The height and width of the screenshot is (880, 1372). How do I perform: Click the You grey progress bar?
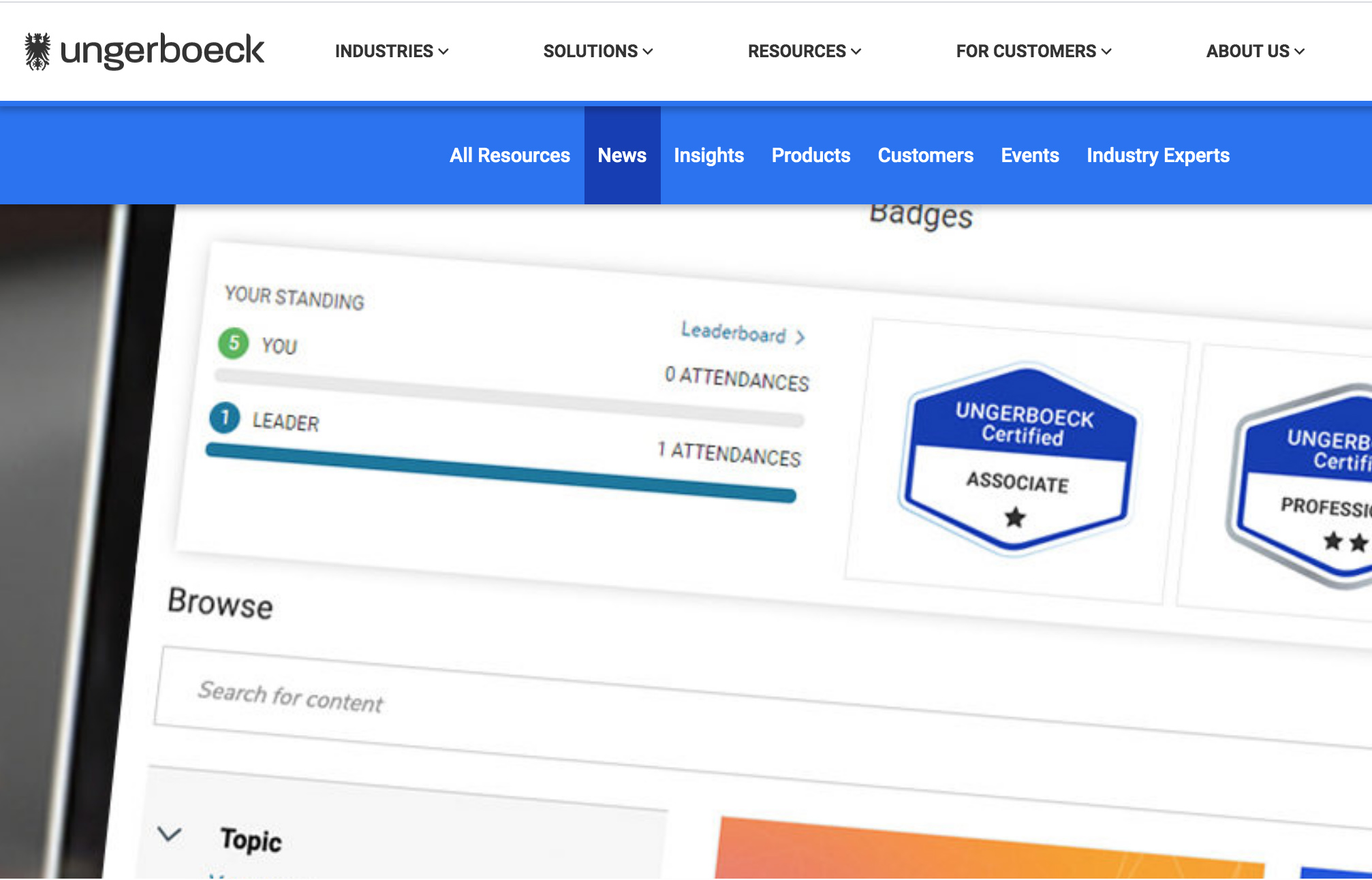pyautogui.click(x=509, y=397)
